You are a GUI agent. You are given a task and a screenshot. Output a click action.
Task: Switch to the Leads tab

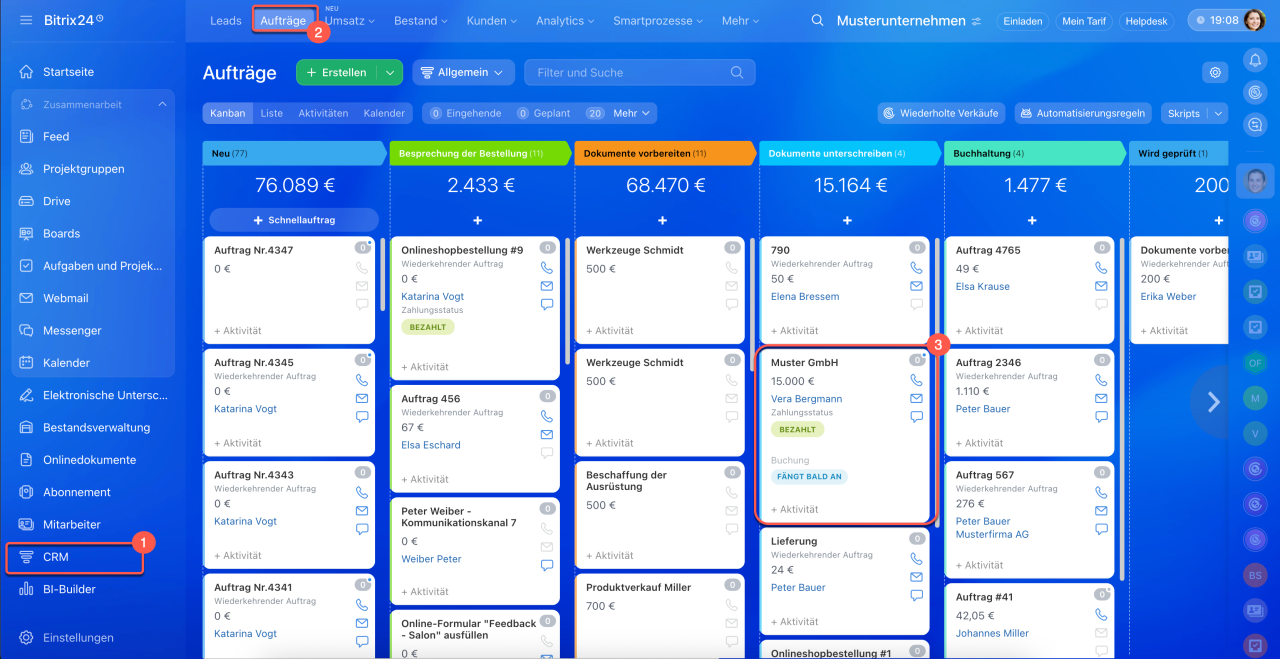[x=226, y=21]
